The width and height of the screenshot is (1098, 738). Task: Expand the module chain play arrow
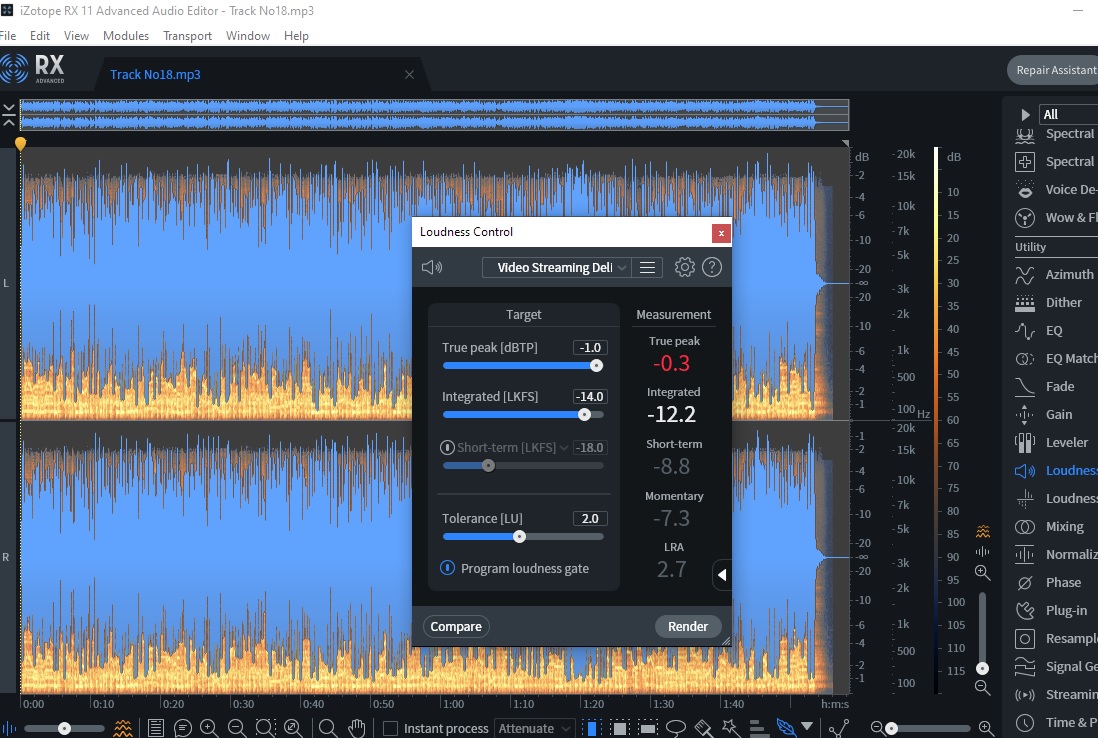click(1025, 114)
